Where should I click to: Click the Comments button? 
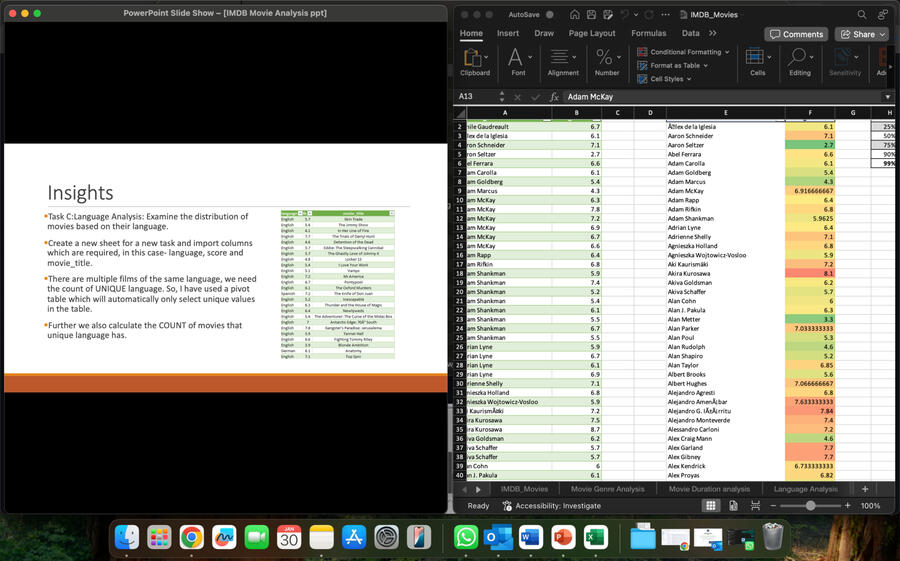pos(796,34)
